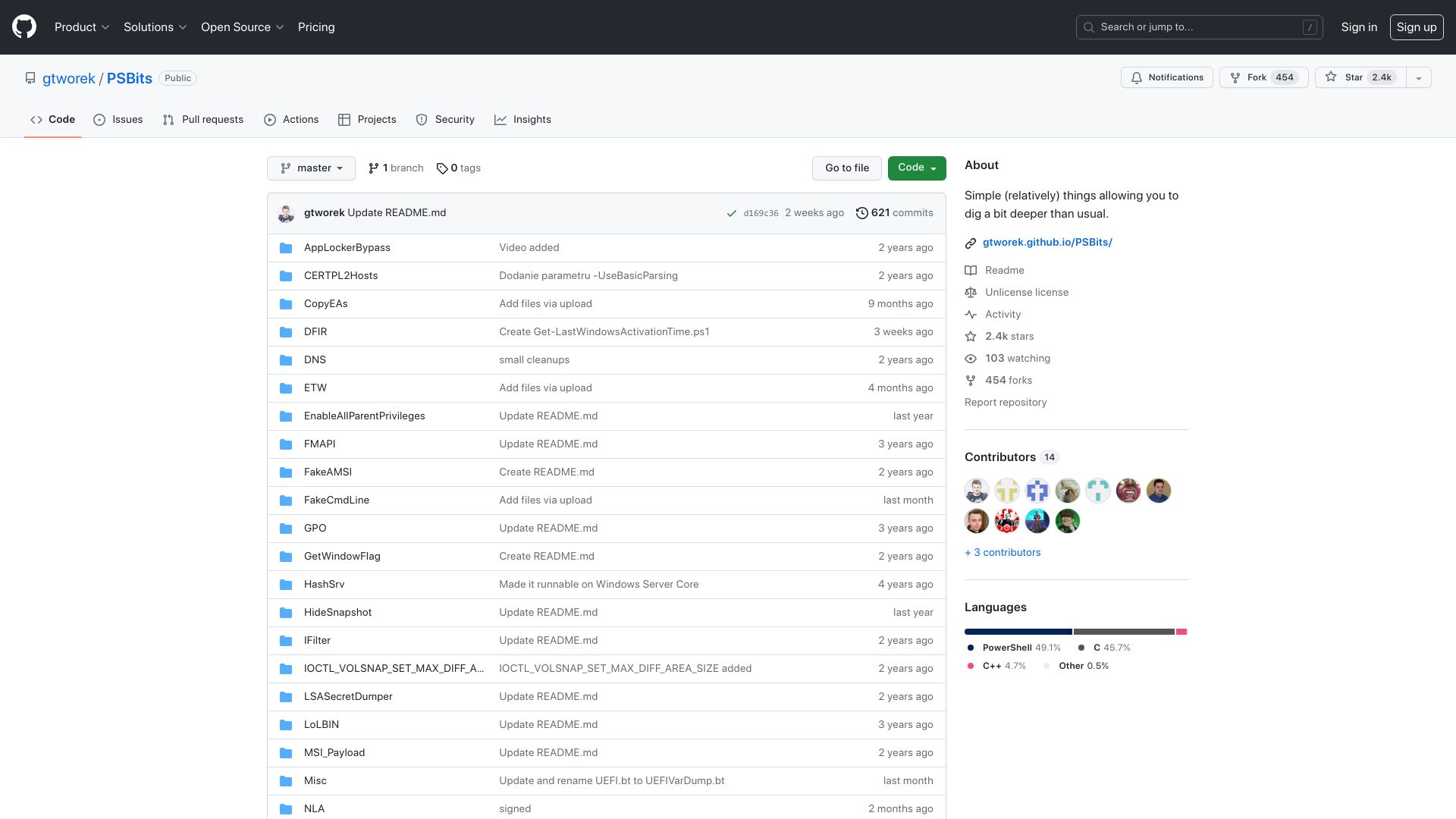Click the Sign in link
The width and height of the screenshot is (1456, 819).
[x=1359, y=27]
